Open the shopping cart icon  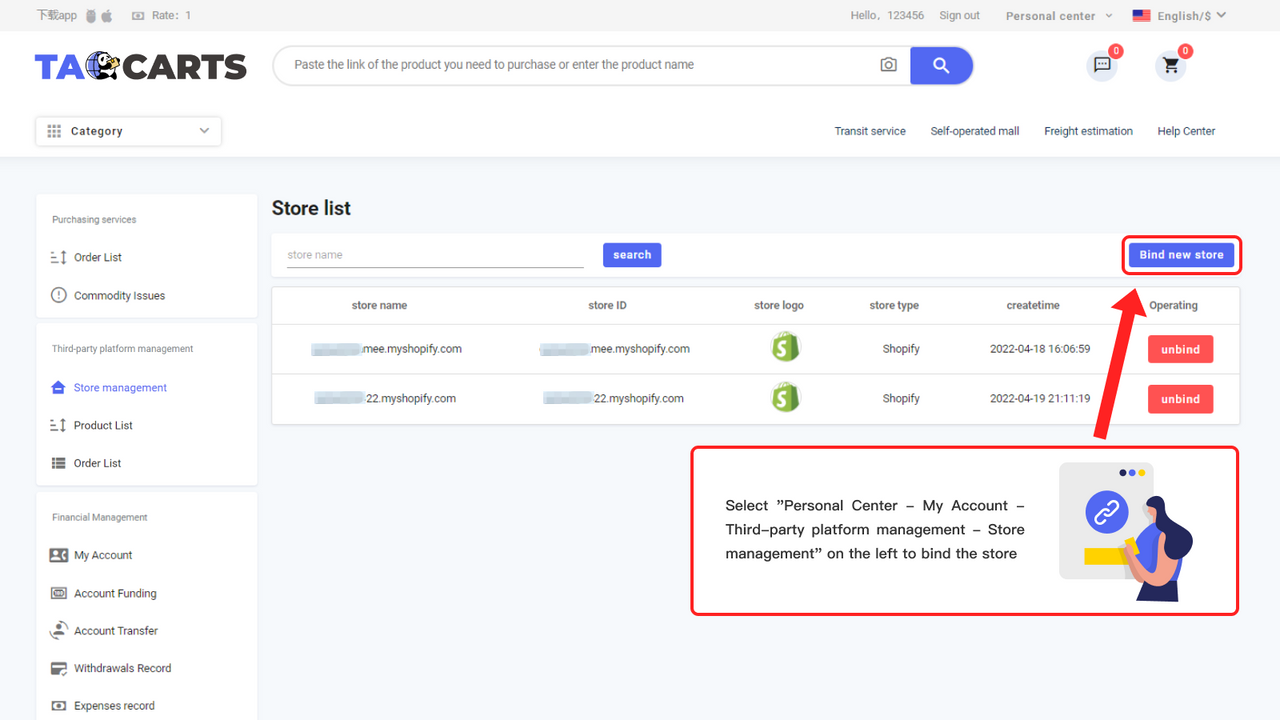[x=1170, y=65]
